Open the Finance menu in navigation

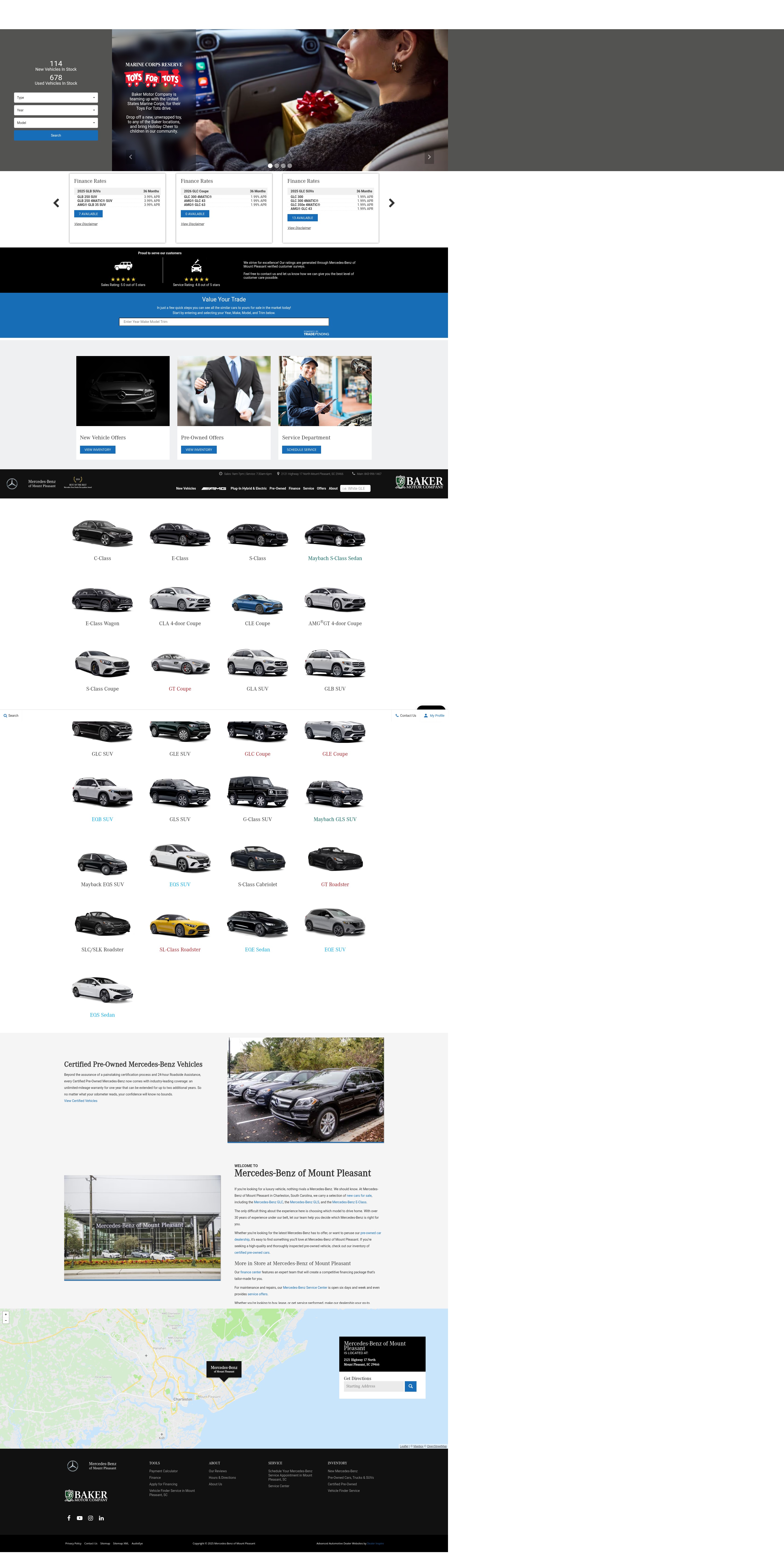tap(294, 489)
